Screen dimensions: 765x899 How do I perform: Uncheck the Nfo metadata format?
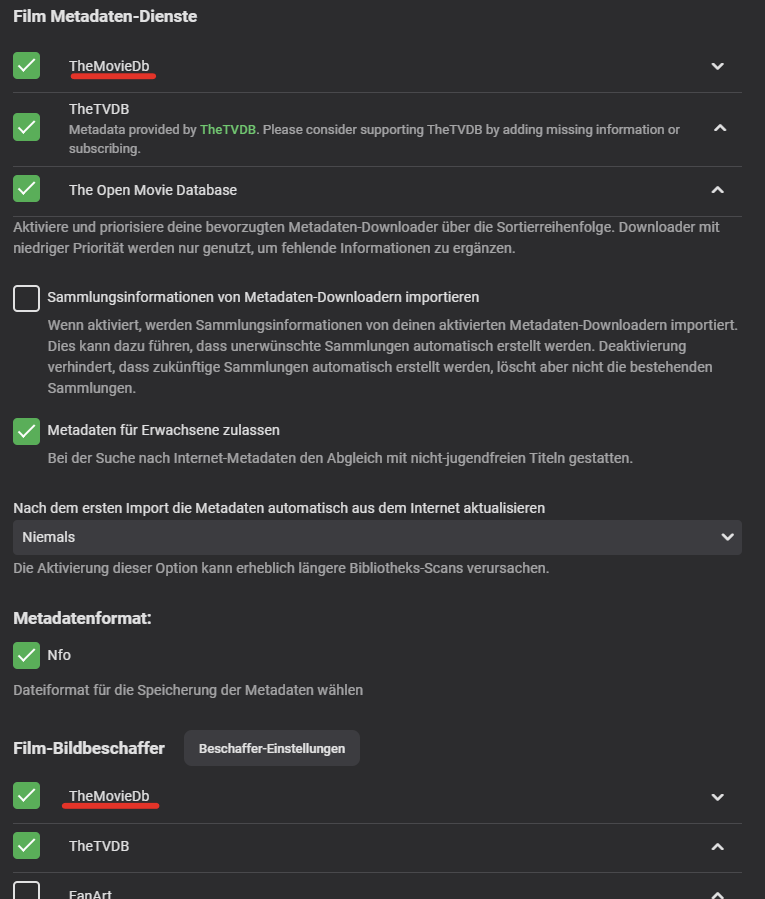click(26, 655)
